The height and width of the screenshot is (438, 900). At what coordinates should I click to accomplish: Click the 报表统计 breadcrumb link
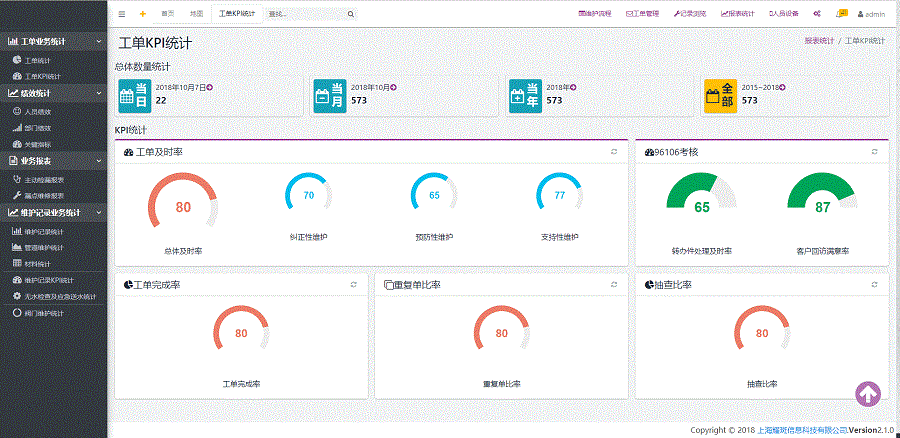click(x=818, y=41)
